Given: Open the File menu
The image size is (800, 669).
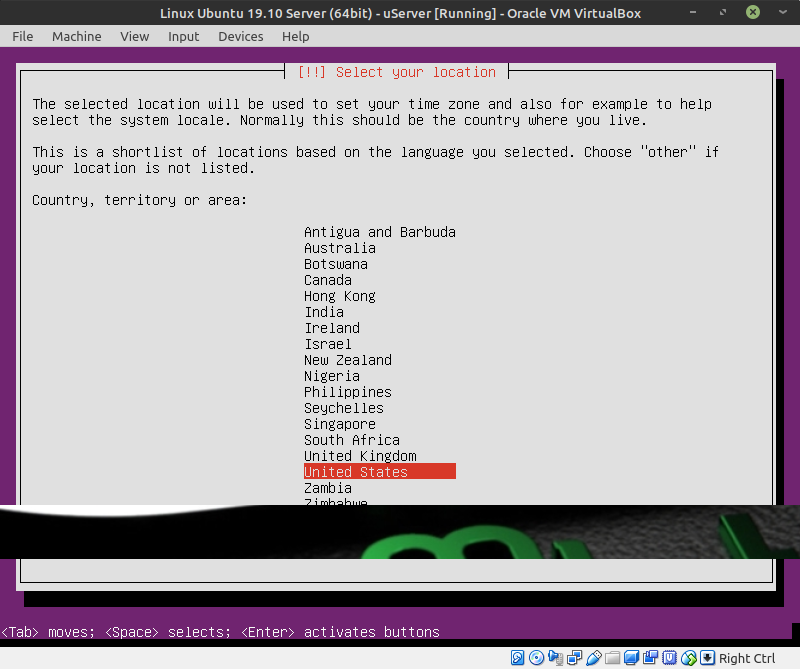Looking at the screenshot, I should (22, 37).
